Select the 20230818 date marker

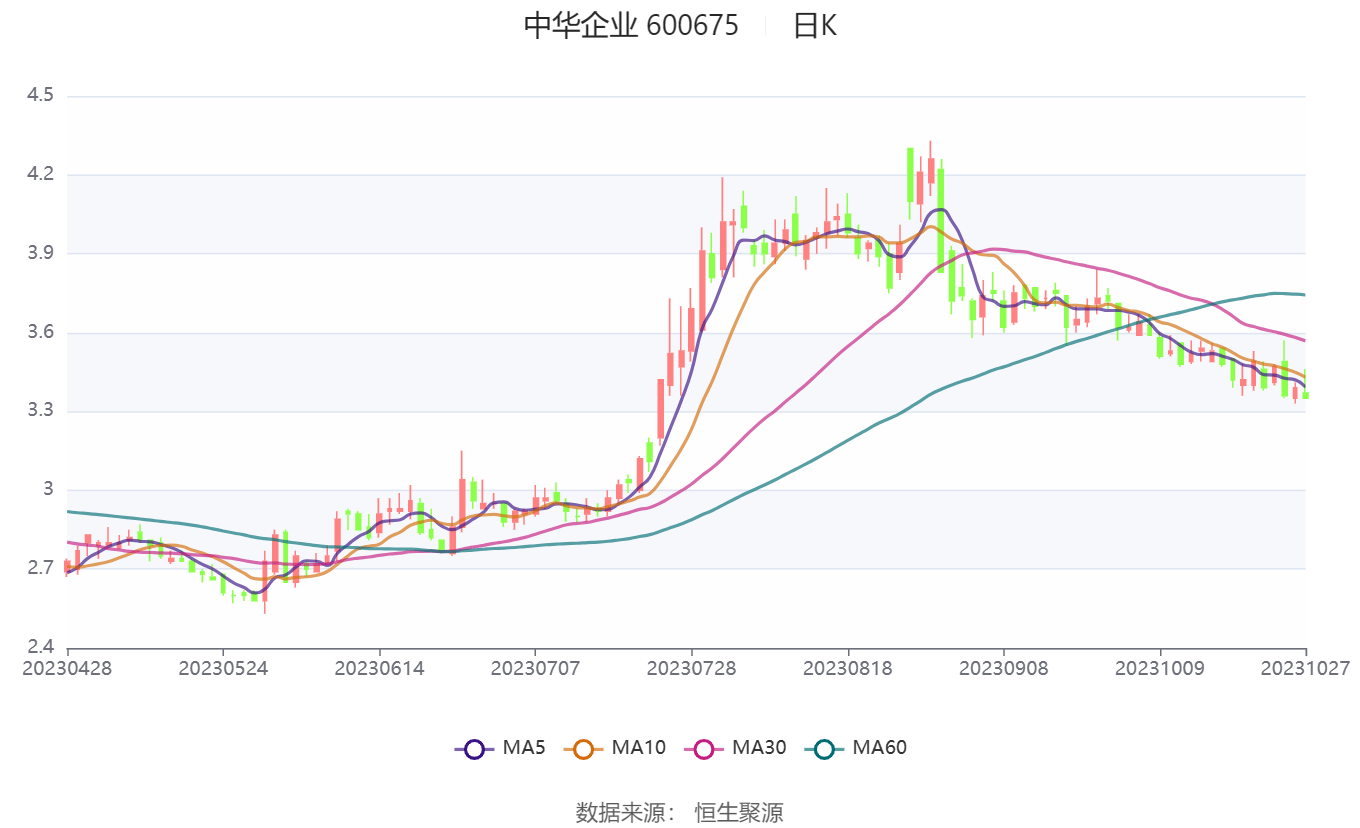(848, 667)
